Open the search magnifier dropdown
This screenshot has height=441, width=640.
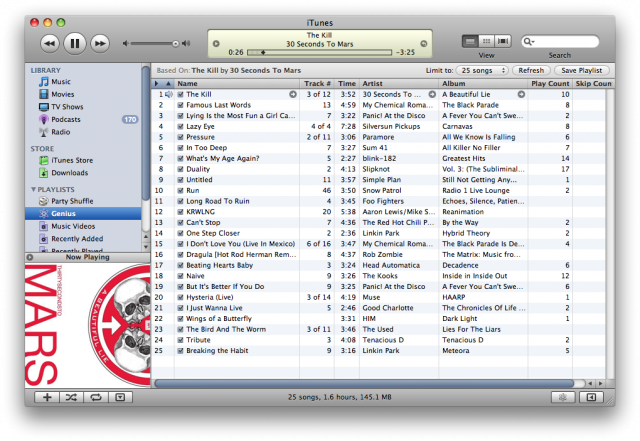click(529, 41)
